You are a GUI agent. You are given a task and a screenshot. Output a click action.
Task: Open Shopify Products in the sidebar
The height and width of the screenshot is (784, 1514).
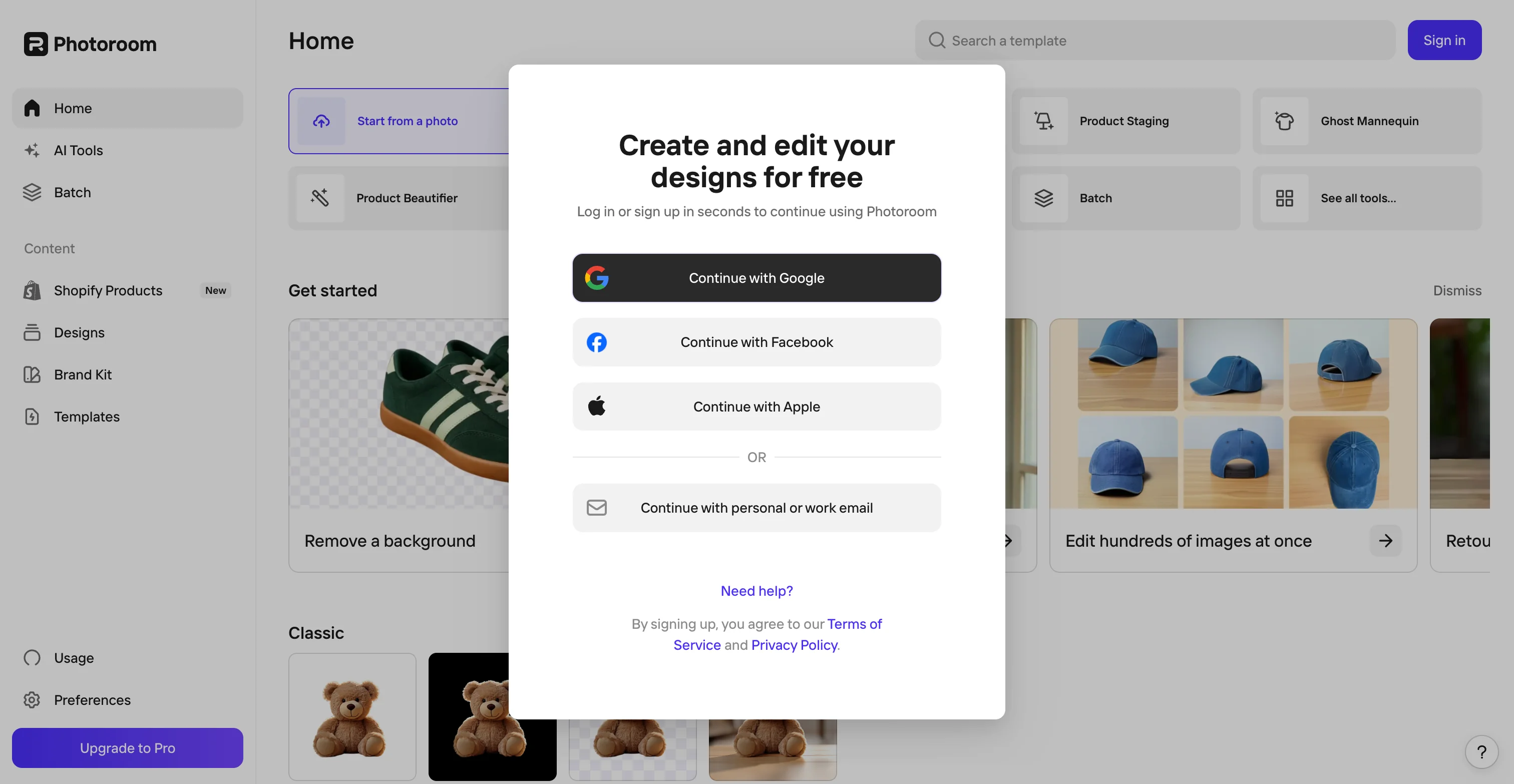128,290
